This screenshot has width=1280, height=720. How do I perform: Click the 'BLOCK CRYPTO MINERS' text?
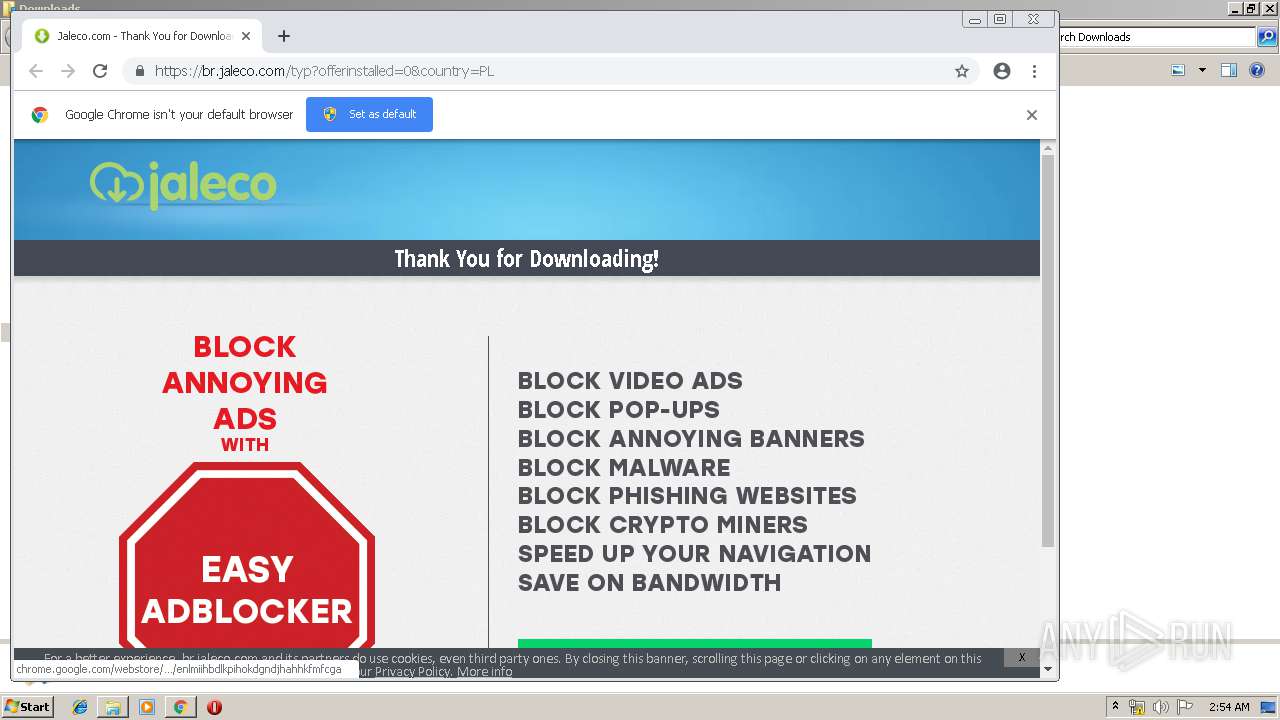663,525
